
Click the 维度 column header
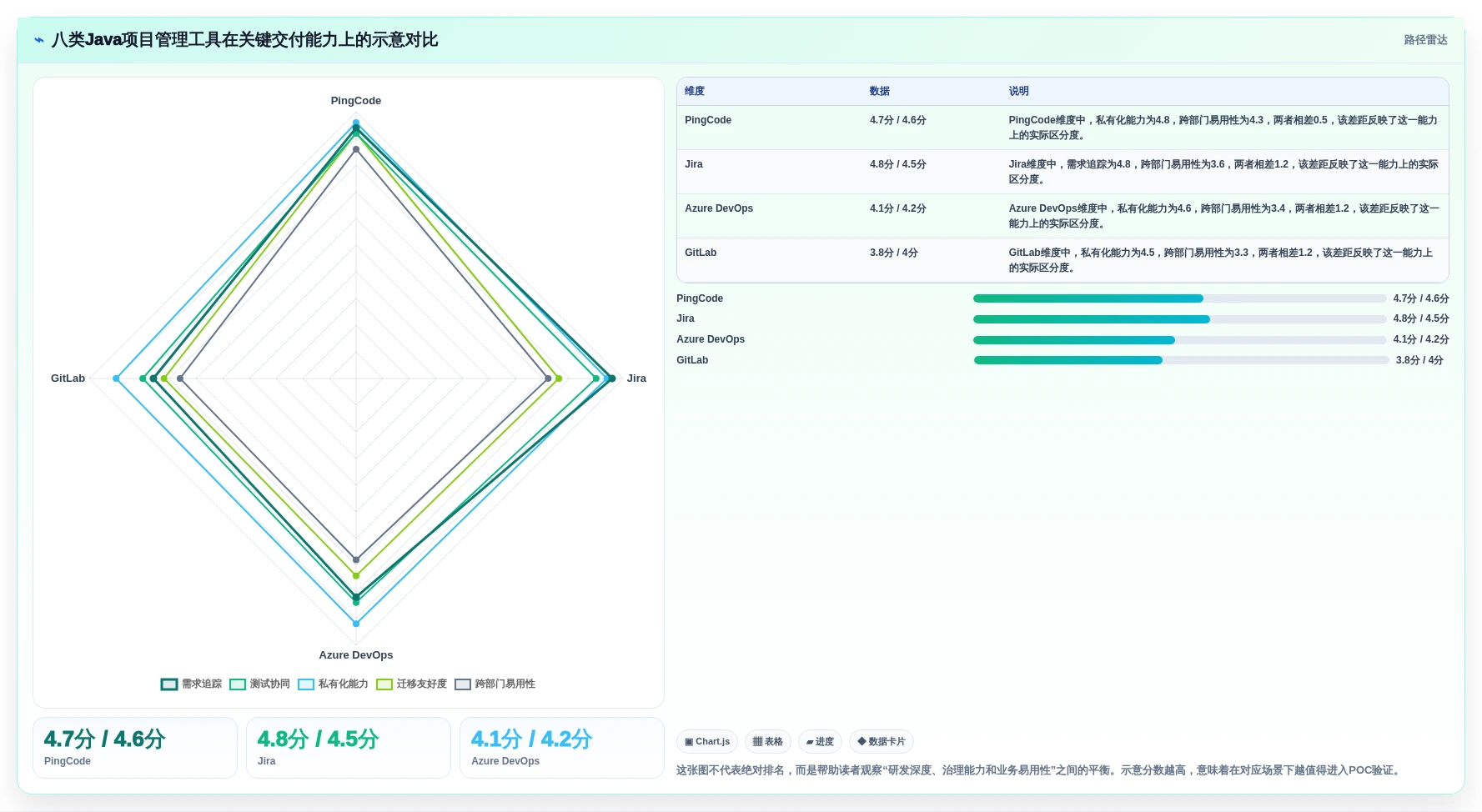(695, 92)
